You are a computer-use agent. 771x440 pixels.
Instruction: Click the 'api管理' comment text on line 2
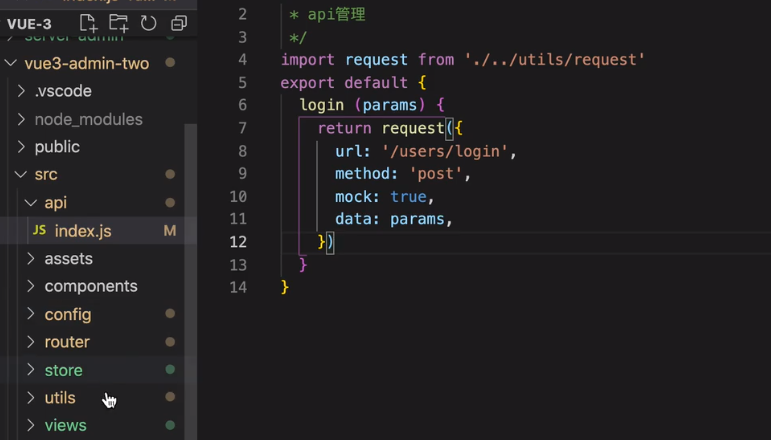coord(336,15)
